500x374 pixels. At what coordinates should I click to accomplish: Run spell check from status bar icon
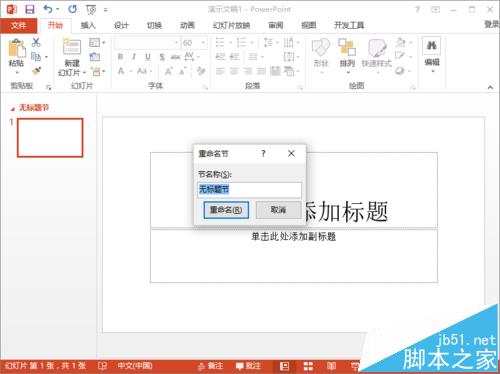[103, 366]
